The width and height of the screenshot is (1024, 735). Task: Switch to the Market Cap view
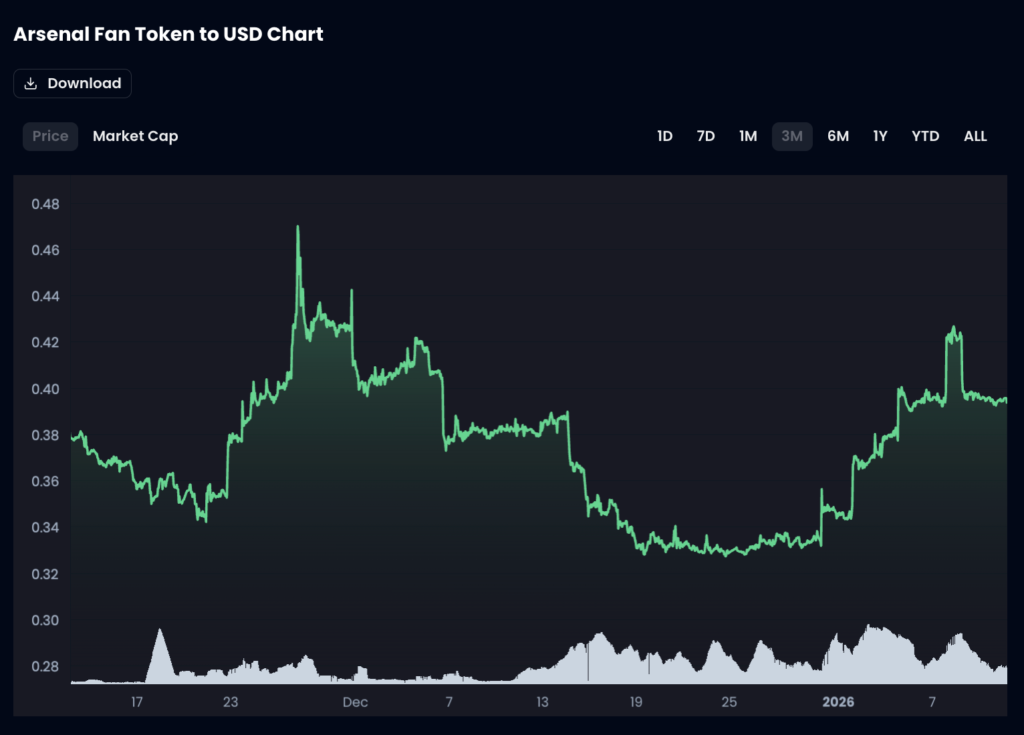click(x=135, y=136)
